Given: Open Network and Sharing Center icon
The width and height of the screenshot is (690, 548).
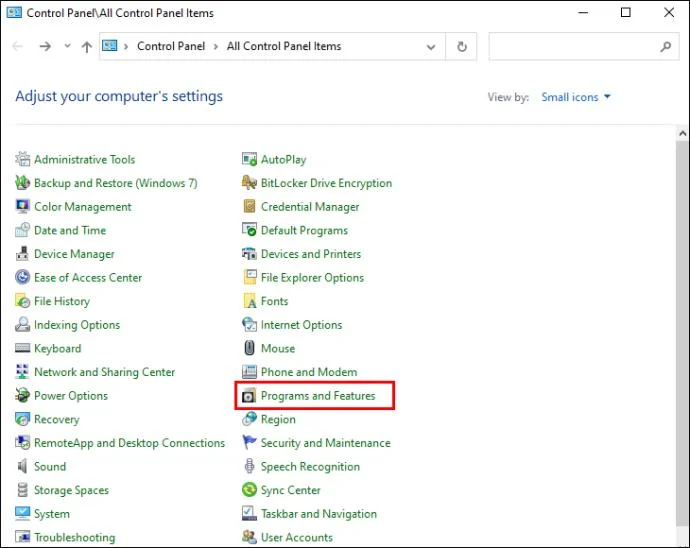Looking at the screenshot, I should [x=22, y=371].
